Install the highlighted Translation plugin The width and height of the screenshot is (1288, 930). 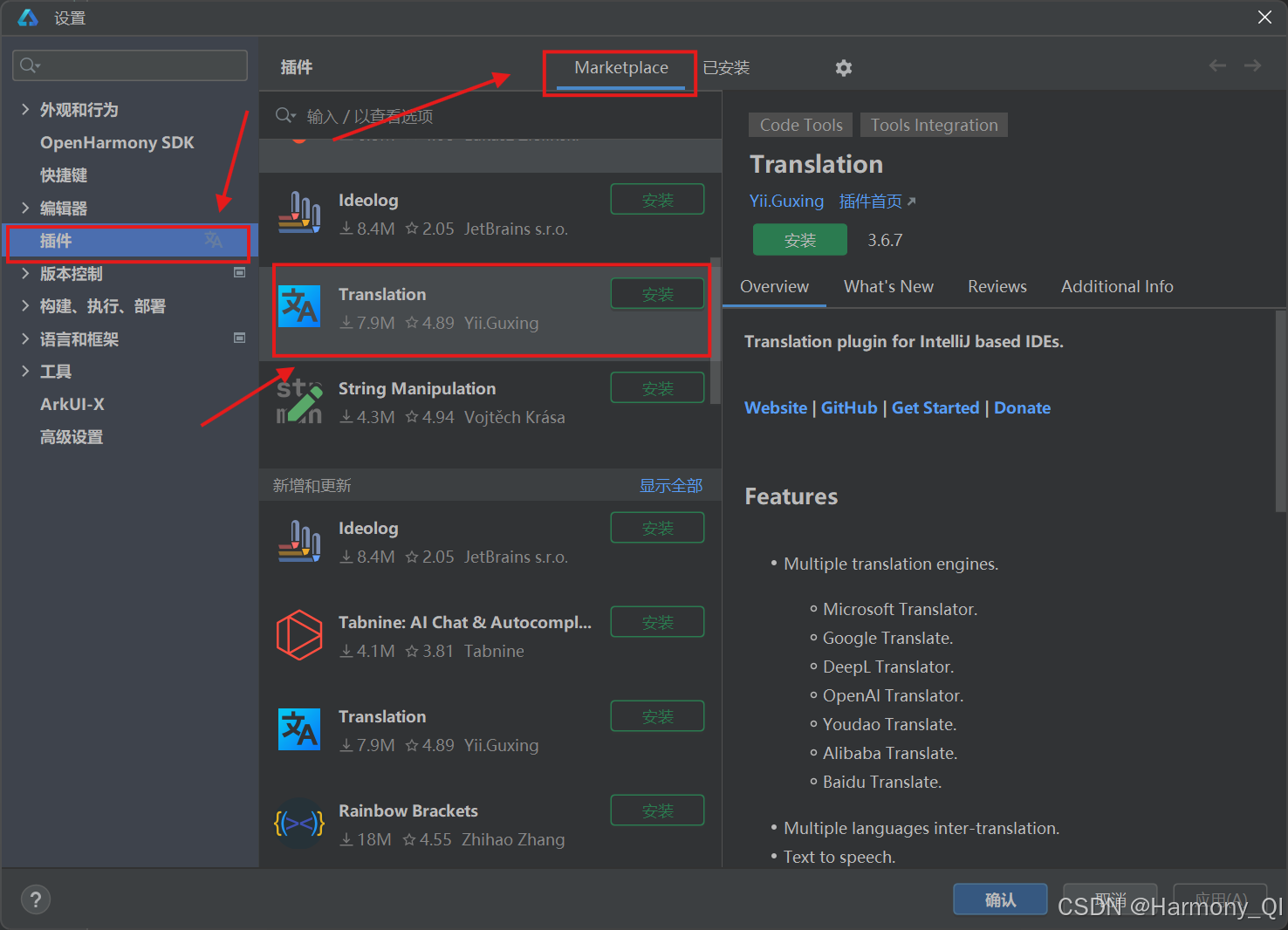click(657, 294)
